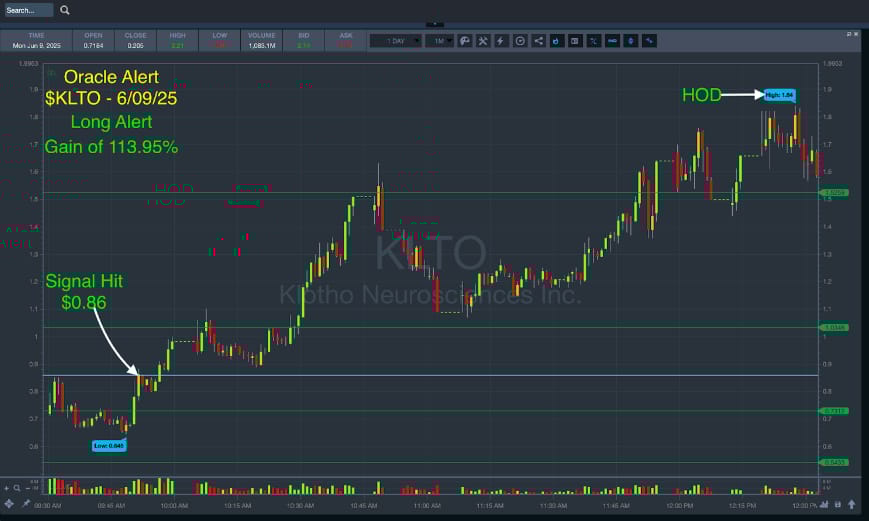Click the blue horizontal bar icon
The image size is (869, 521).
[x=612, y=41]
